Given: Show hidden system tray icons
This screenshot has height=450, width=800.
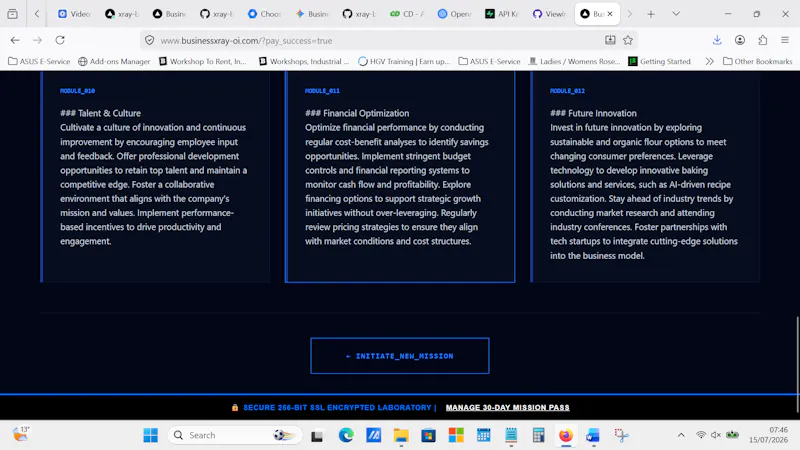Looking at the screenshot, I should pyautogui.click(x=681, y=435).
